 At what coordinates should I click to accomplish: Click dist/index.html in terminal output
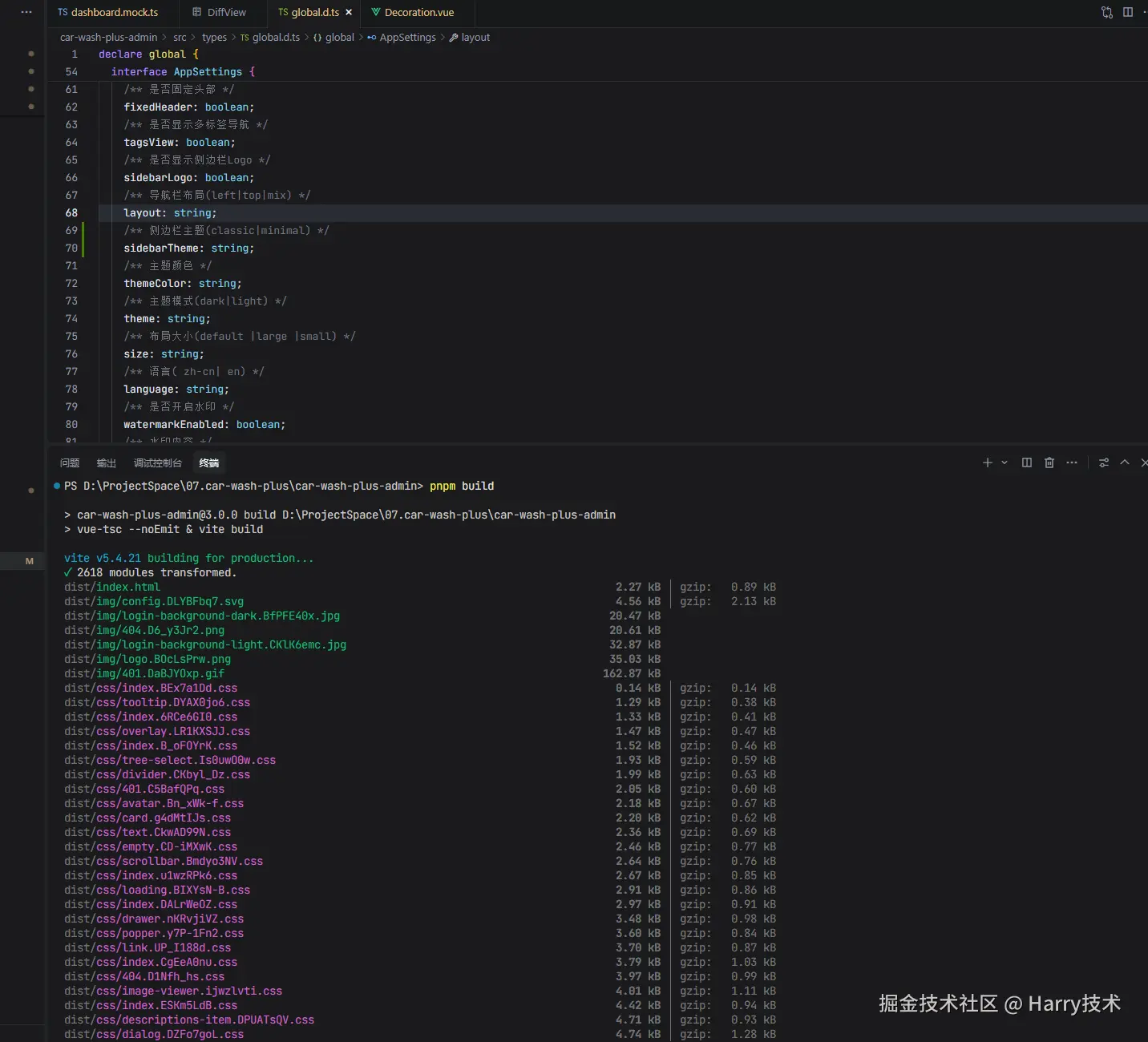(112, 587)
